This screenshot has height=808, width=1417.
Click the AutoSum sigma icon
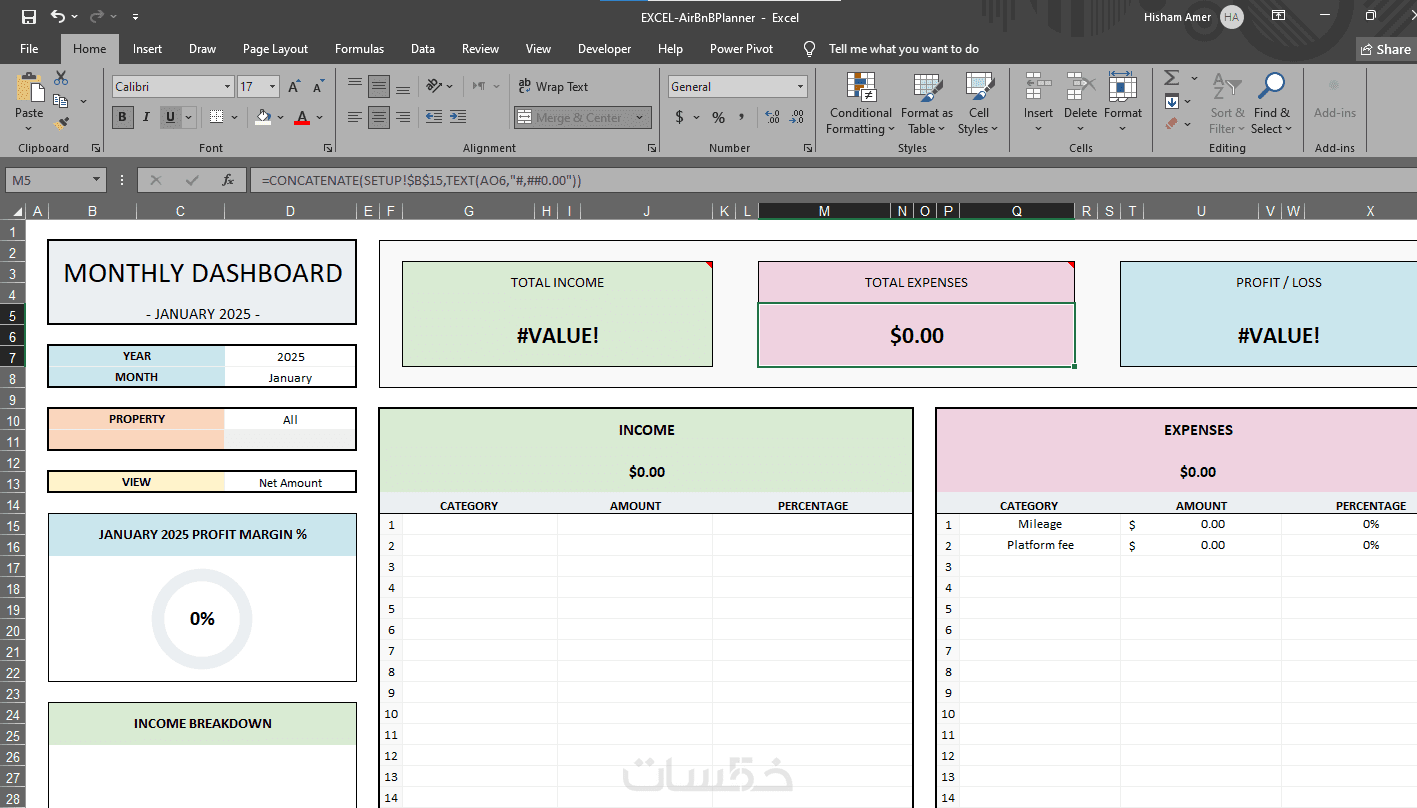pos(1172,78)
